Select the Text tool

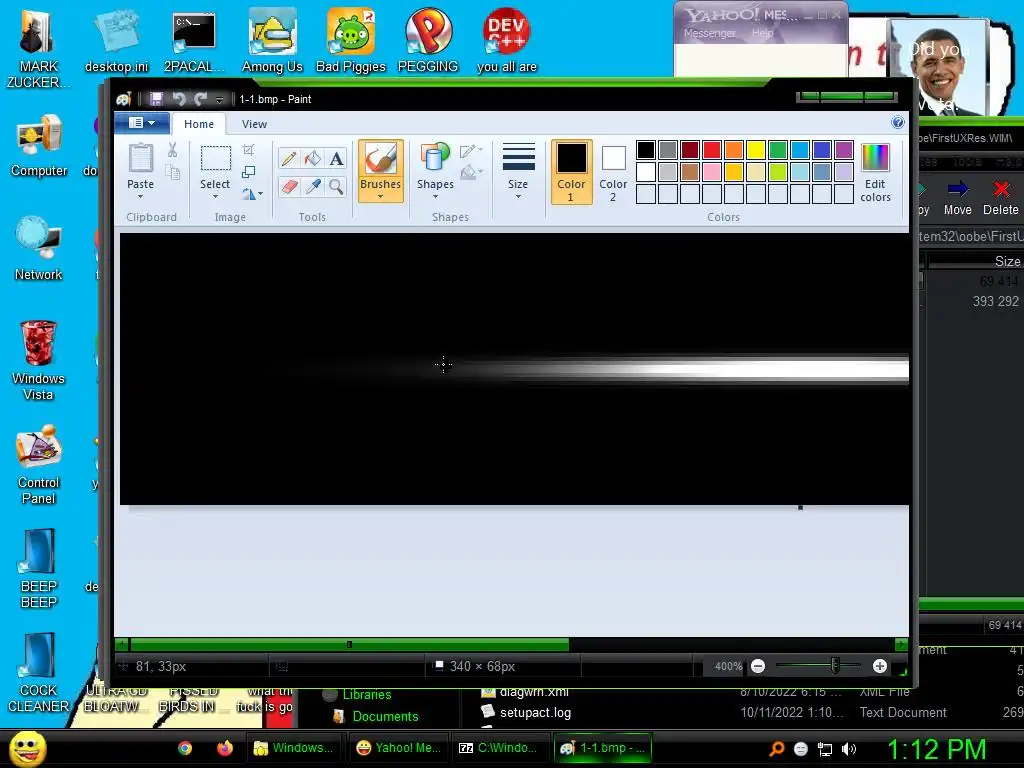click(336, 158)
